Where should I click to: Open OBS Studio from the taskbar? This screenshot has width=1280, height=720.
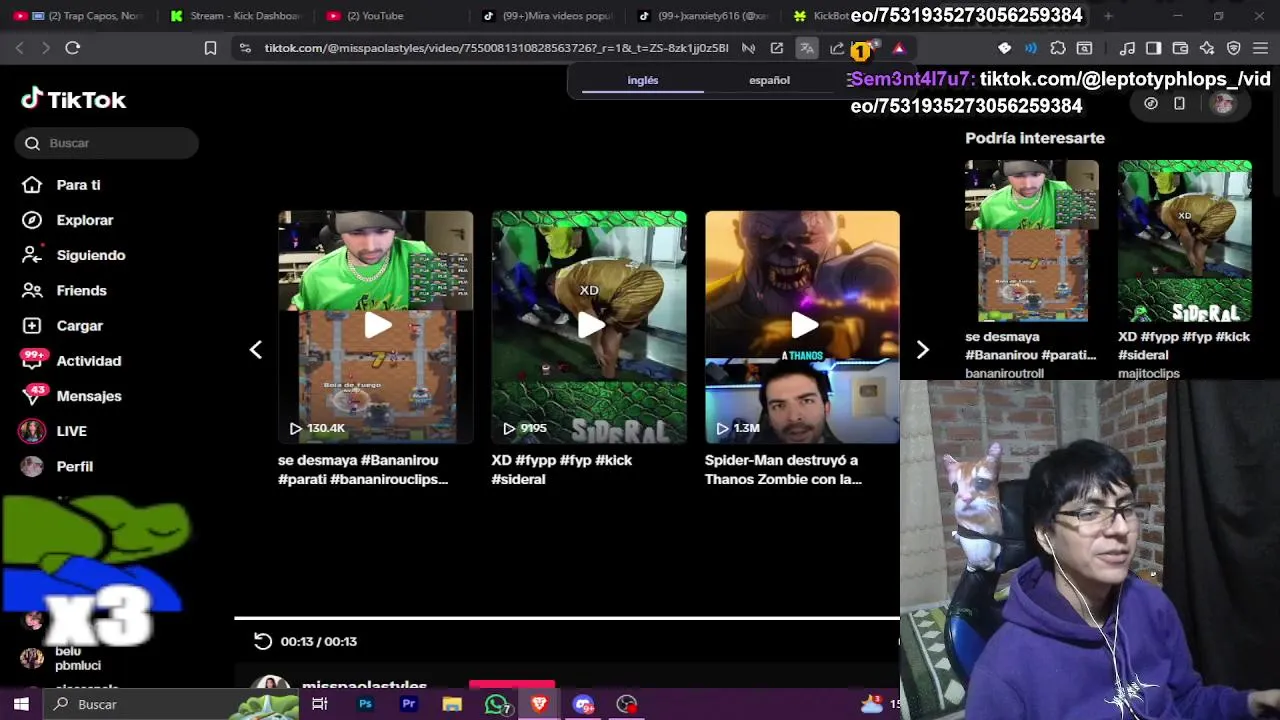point(627,704)
